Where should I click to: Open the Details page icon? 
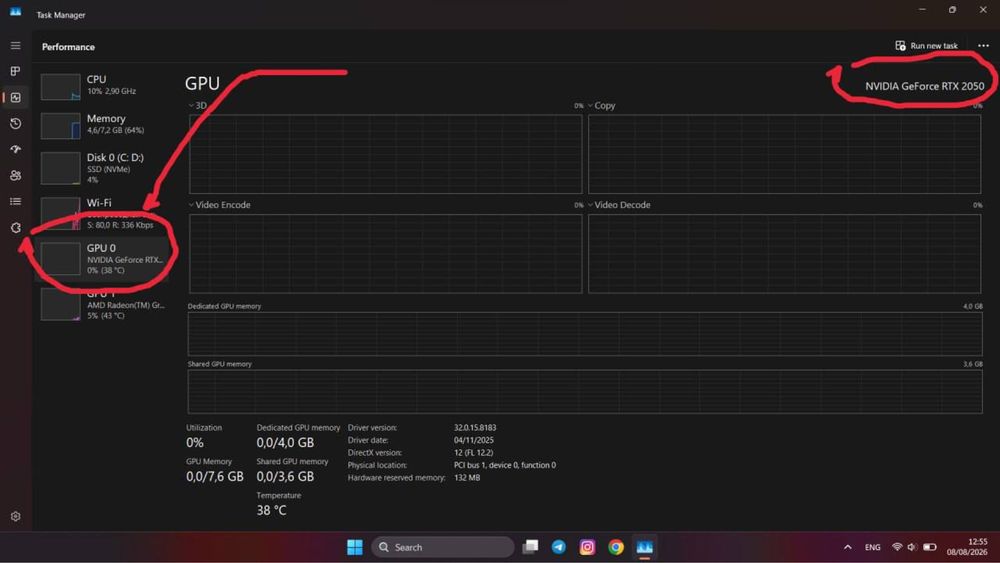[x=15, y=201]
